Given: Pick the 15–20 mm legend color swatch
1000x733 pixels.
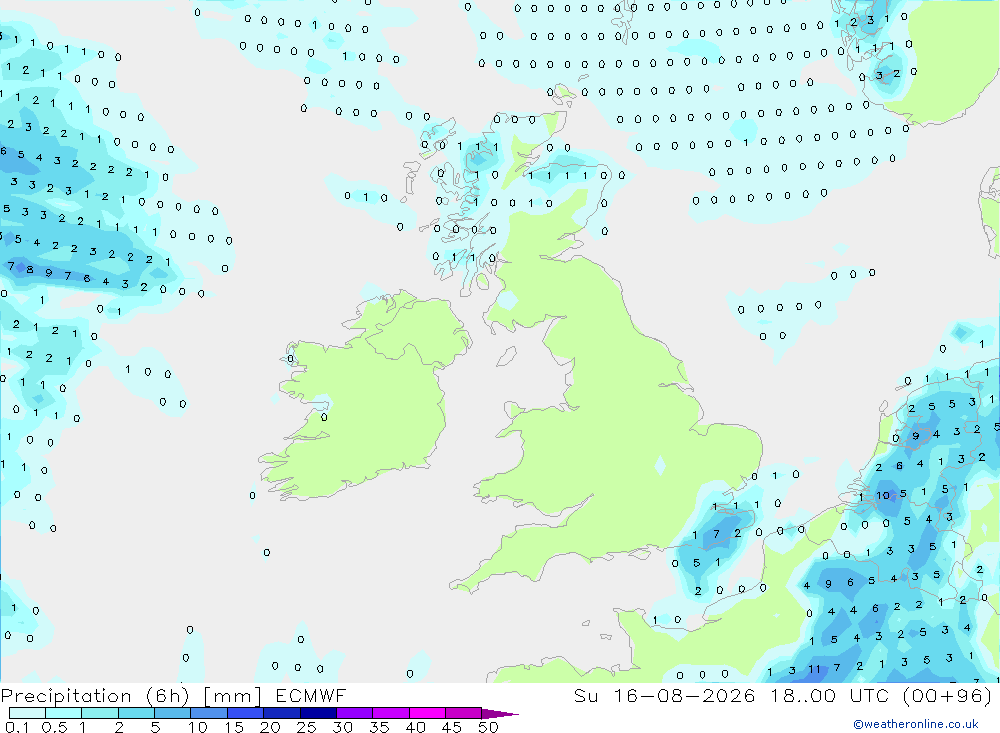Looking at the screenshot, I should (246, 713).
